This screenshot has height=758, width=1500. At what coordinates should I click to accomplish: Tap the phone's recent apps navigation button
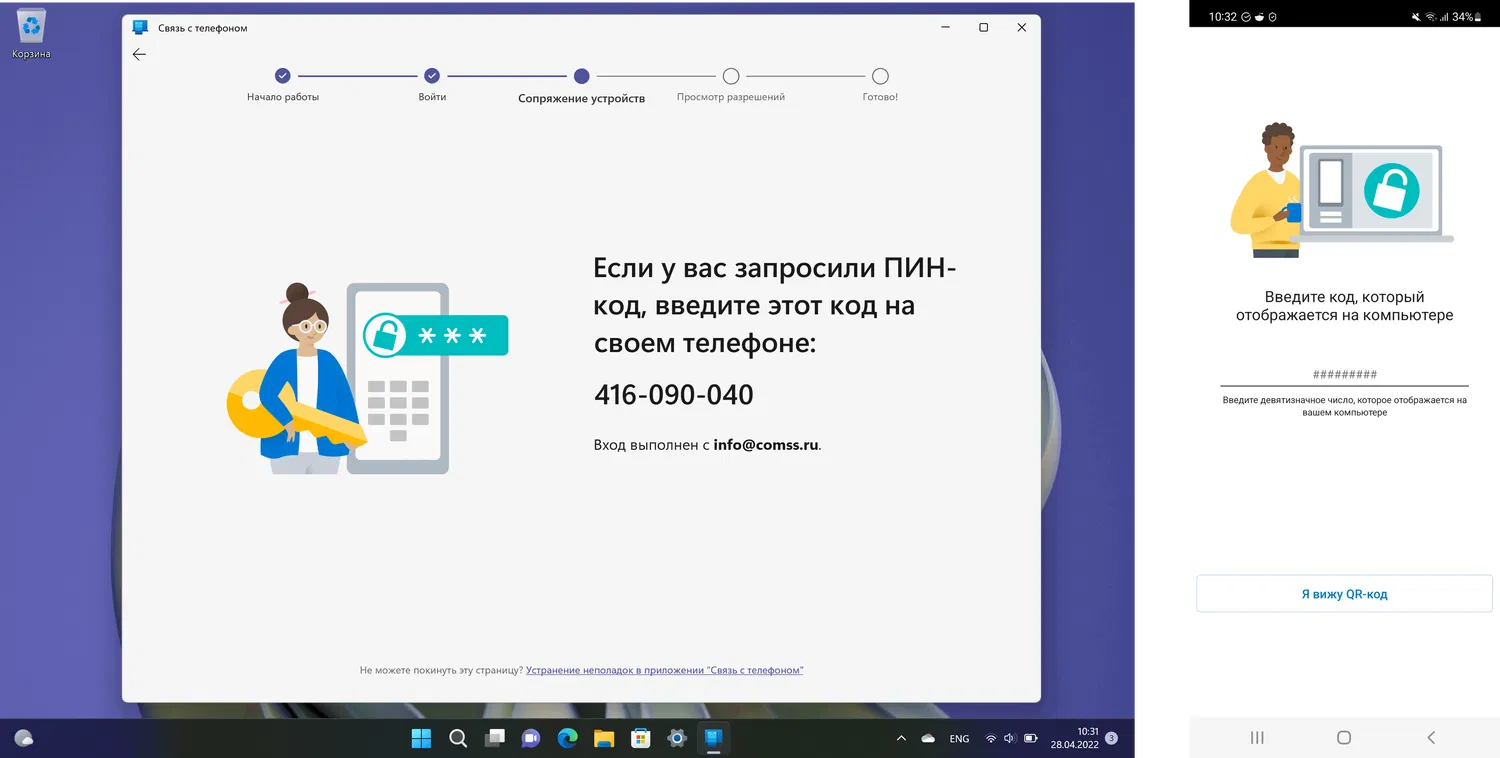point(1257,738)
